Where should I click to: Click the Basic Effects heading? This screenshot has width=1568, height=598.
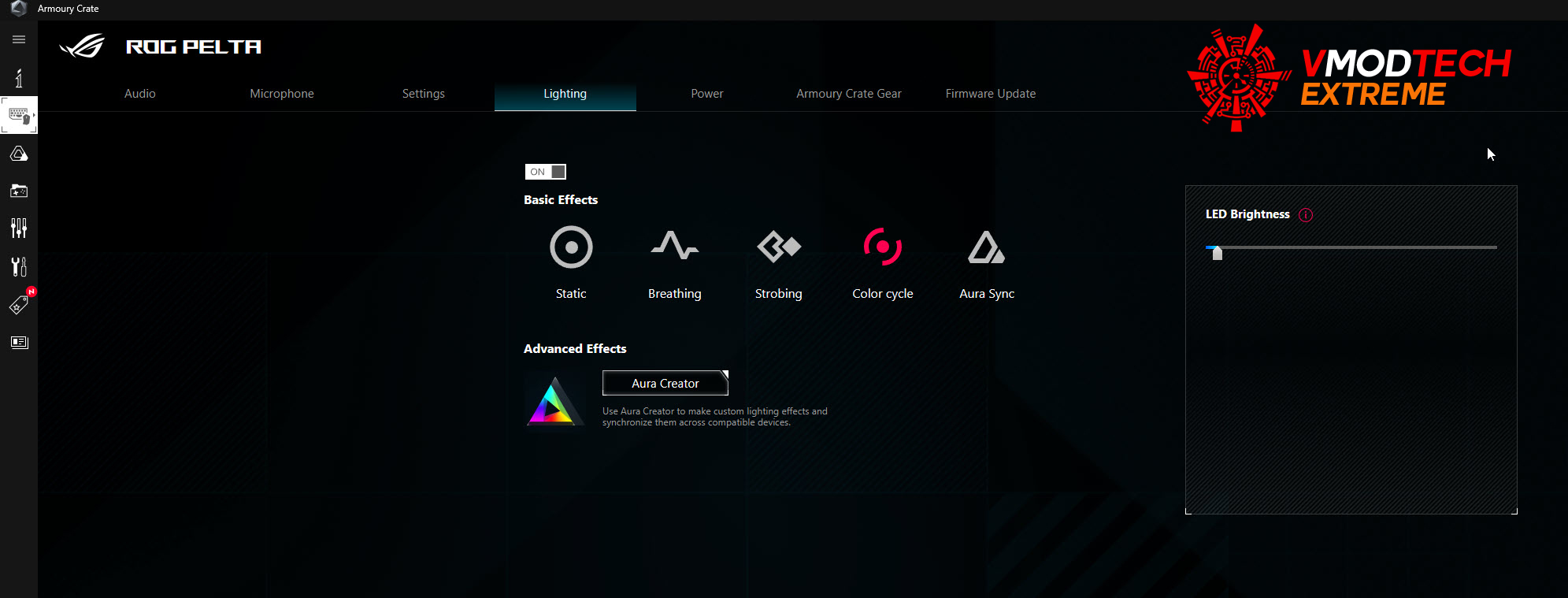tap(561, 200)
